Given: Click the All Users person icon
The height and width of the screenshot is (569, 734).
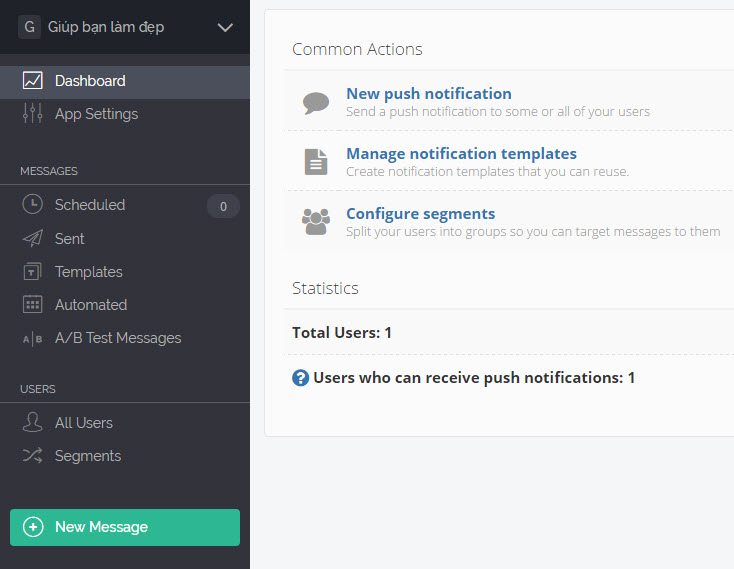Looking at the screenshot, I should click(x=33, y=423).
